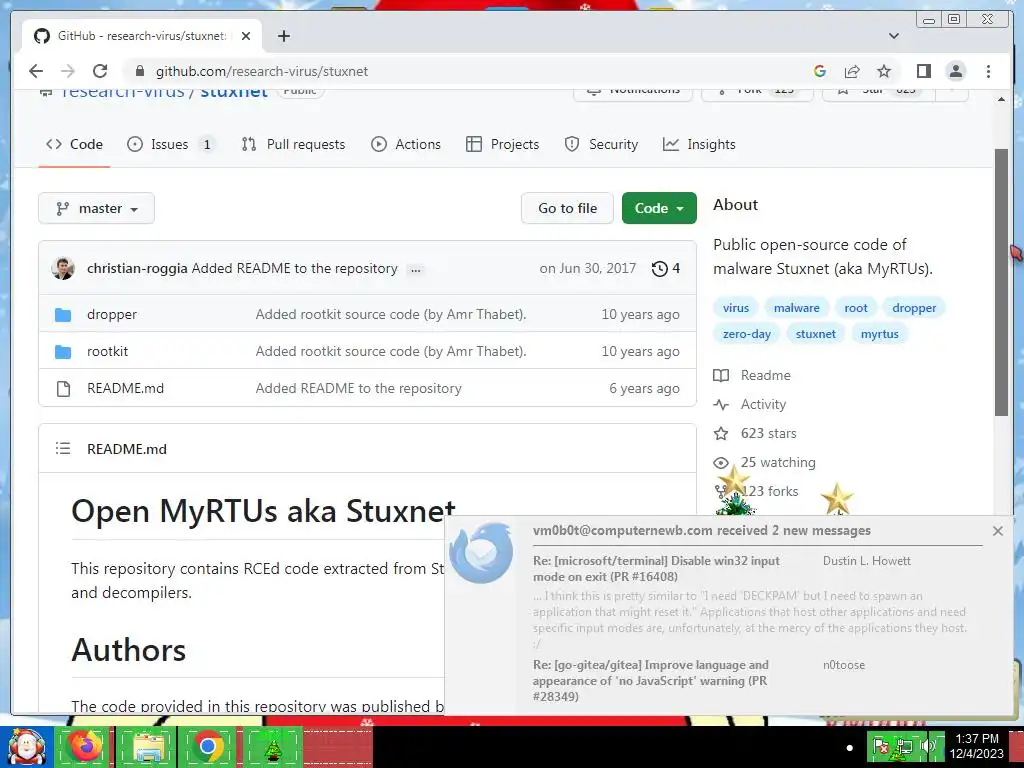This screenshot has width=1024, height=768.
Task: Open the Santa Start button
Action: 26,746
